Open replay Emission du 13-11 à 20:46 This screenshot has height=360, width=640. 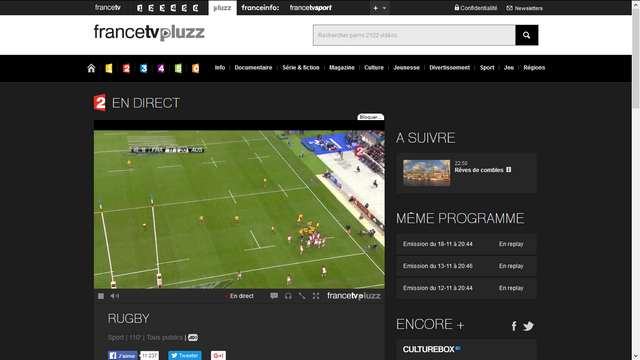point(466,266)
